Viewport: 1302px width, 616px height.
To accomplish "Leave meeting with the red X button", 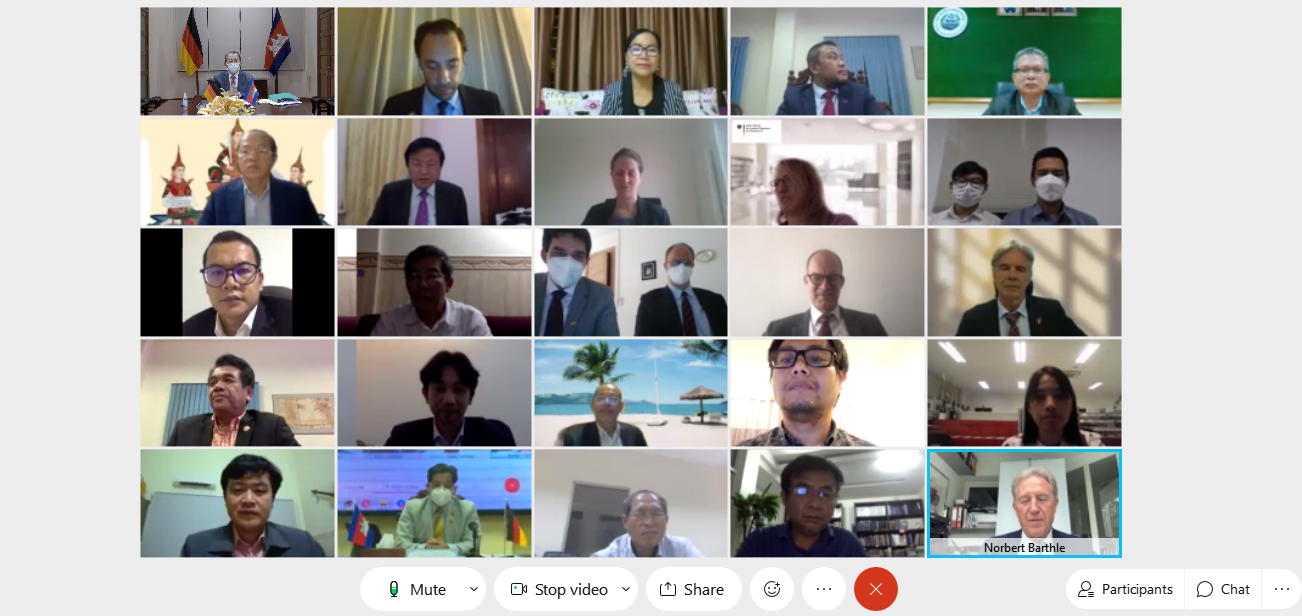I will (876, 589).
